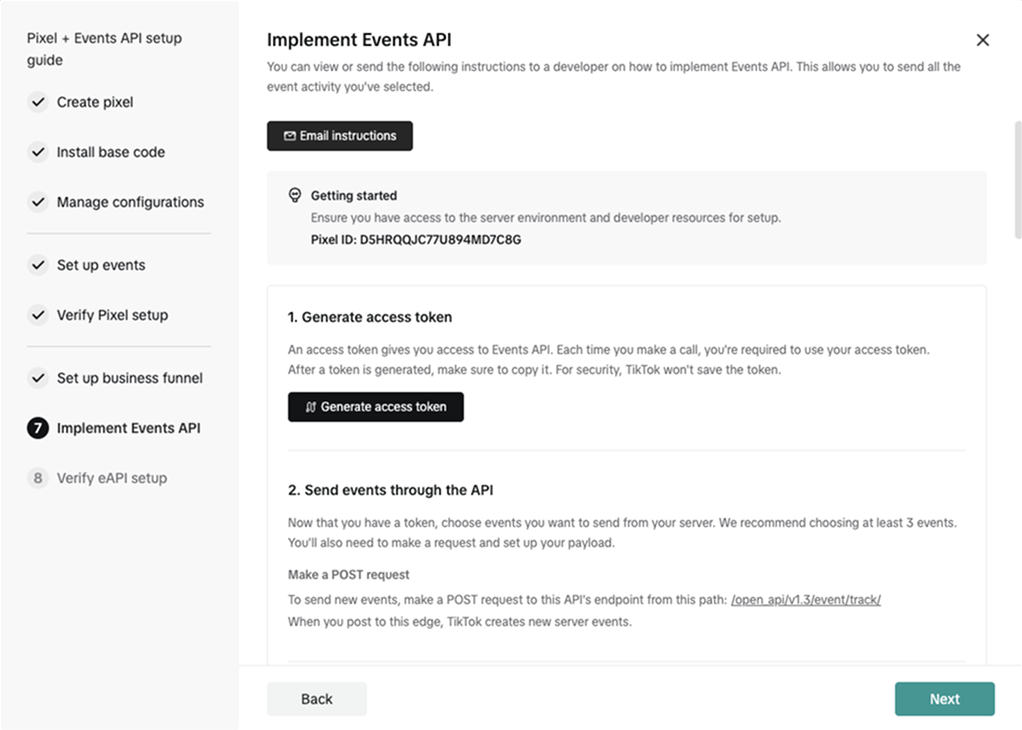Click the checkmark icon beside Install base code
The height and width of the screenshot is (730, 1022).
[x=38, y=152]
